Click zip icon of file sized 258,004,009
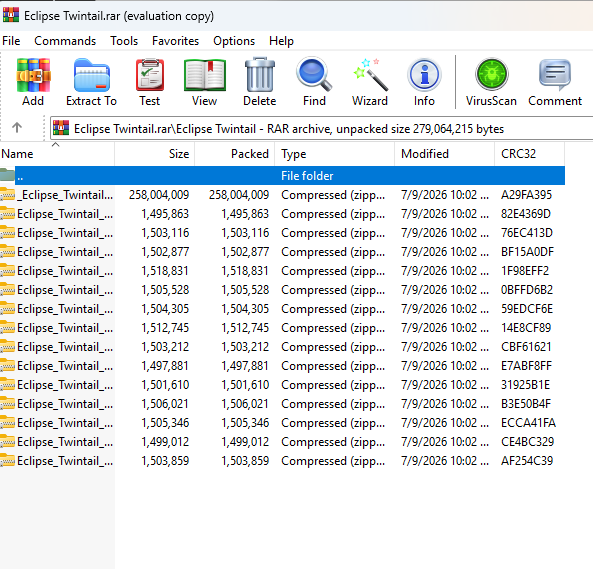 pos(7,194)
